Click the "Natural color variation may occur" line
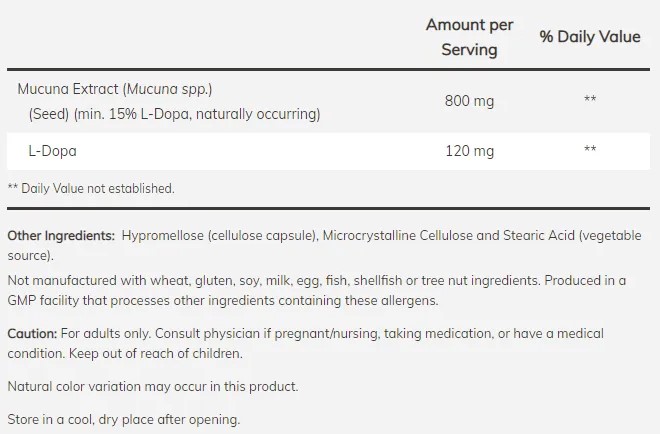Viewport: 660px width, 434px height. [152, 386]
